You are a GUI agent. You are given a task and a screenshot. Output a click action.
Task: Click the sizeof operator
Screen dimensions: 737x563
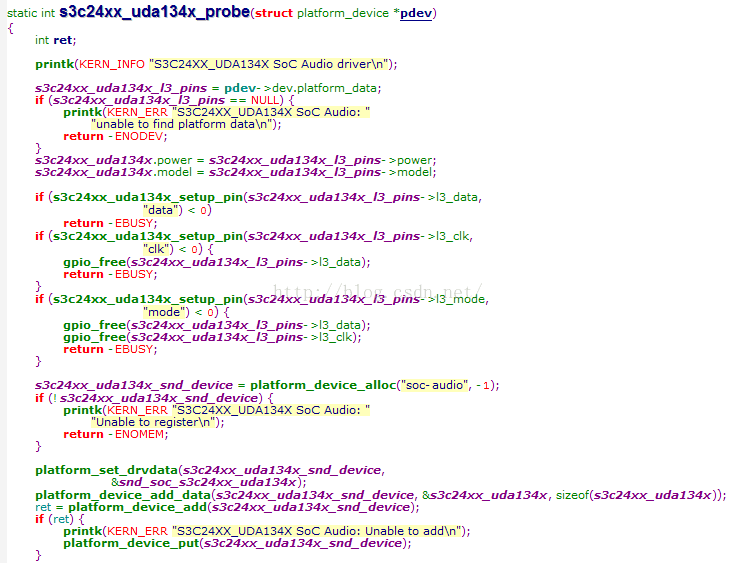(572, 495)
